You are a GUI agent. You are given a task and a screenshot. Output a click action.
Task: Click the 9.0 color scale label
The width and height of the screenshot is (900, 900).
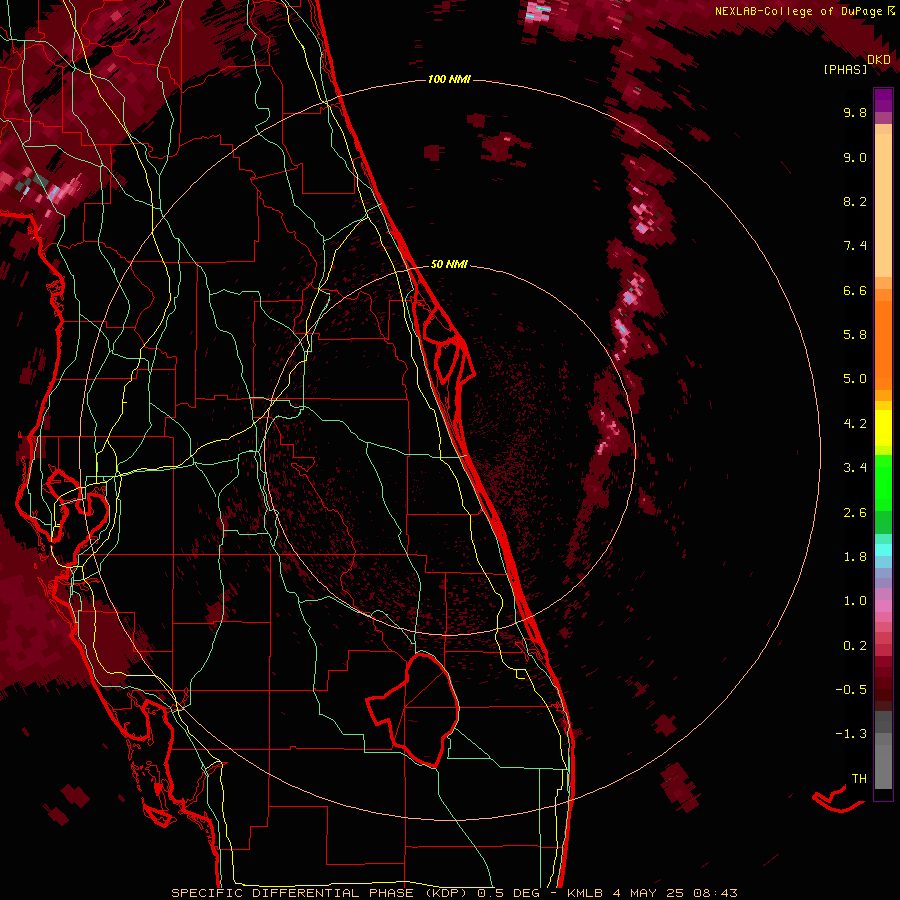[x=855, y=157]
